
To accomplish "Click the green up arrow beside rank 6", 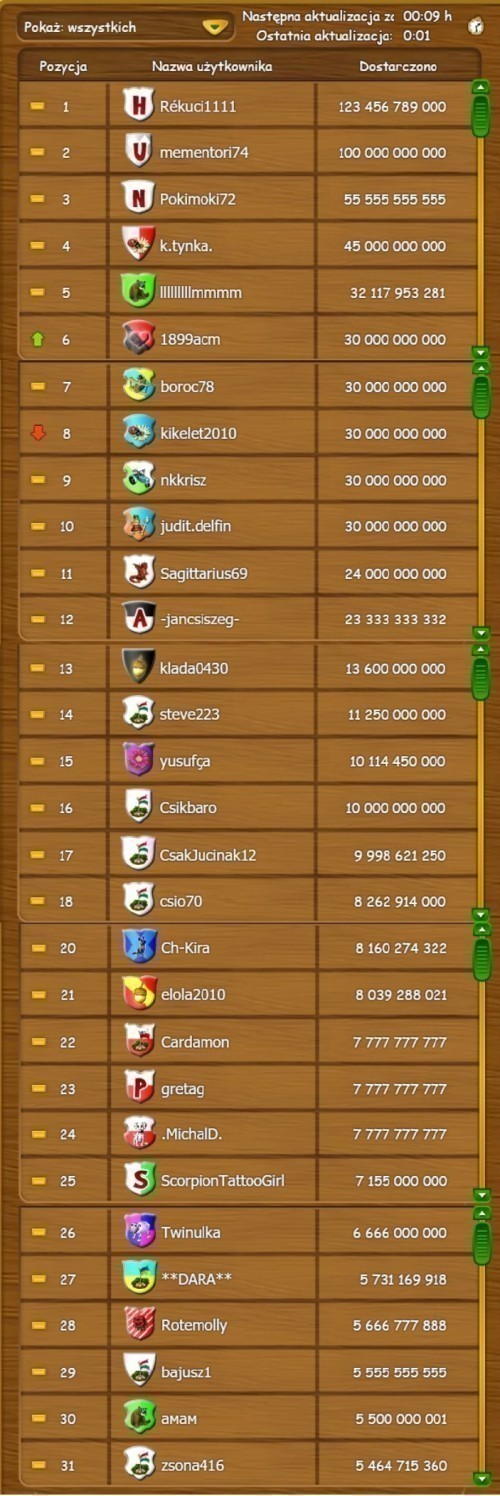I will 38,340.
